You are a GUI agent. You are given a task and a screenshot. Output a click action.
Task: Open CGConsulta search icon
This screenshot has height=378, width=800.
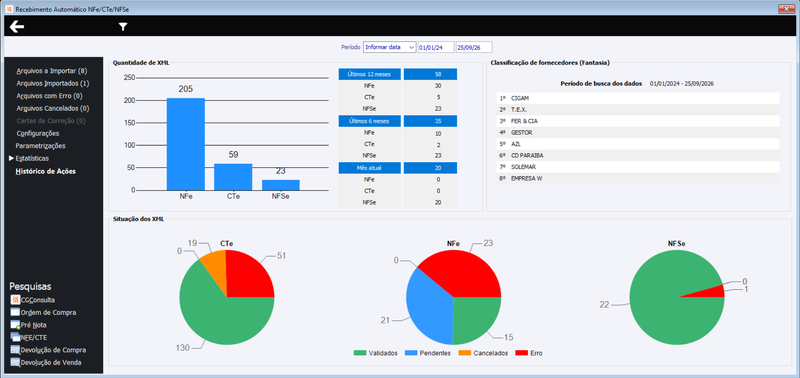tap(15, 300)
